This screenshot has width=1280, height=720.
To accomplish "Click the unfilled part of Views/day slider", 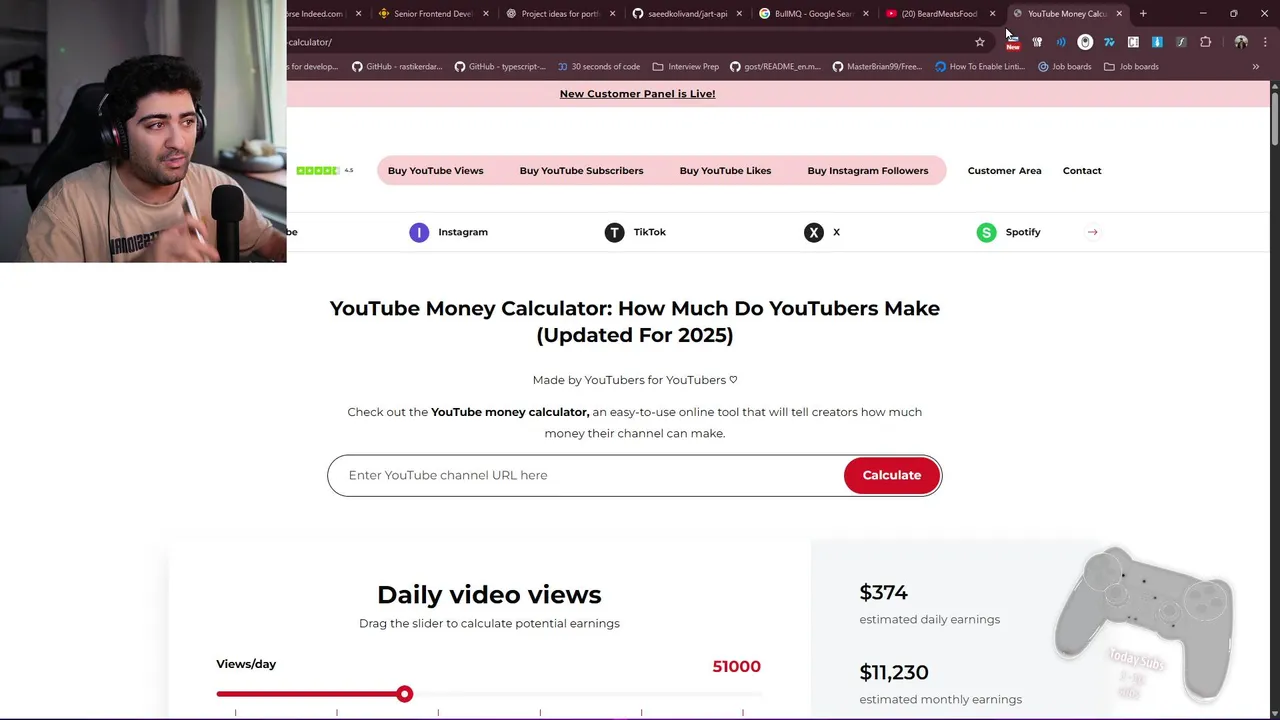I will pos(586,694).
